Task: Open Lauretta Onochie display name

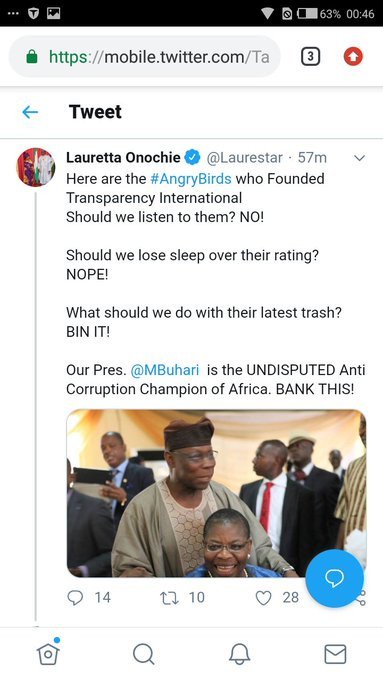Action: tap(123, 157)
